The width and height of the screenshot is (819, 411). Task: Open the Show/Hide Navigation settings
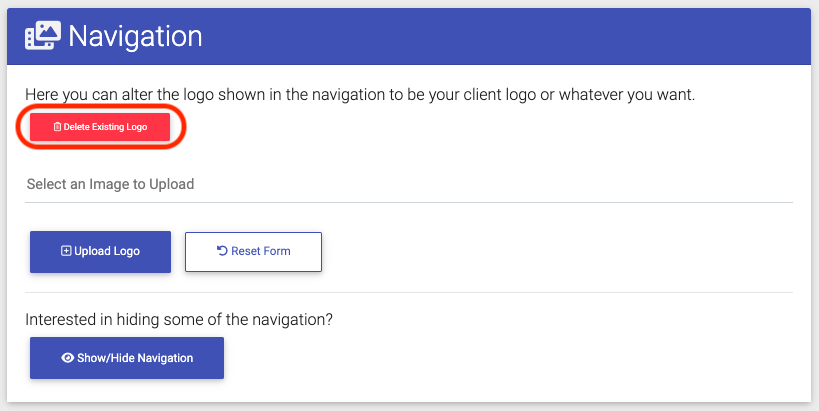point(127,358)
